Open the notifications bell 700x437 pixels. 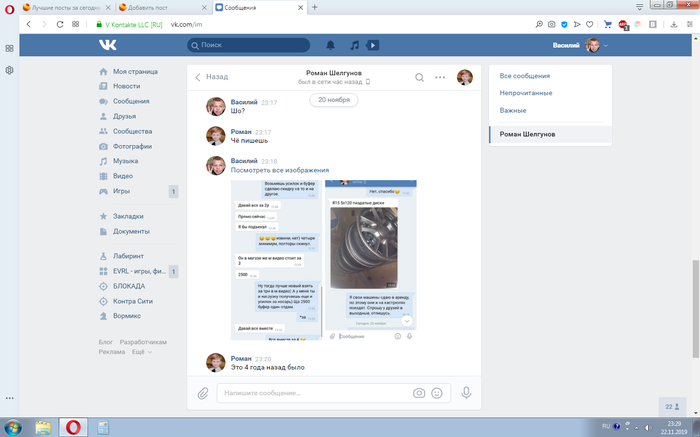click(x=331, y=45)
